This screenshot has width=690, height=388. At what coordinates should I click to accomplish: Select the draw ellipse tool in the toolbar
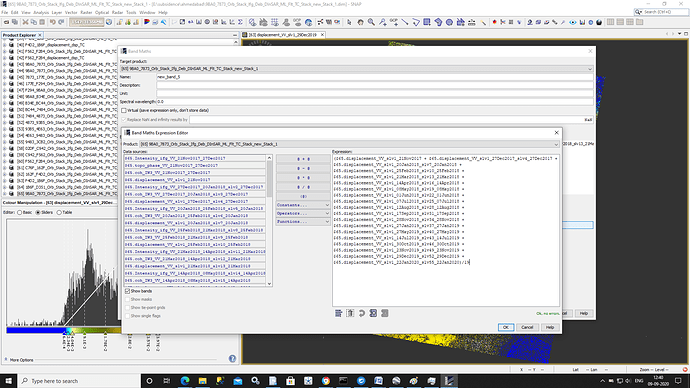449,22
